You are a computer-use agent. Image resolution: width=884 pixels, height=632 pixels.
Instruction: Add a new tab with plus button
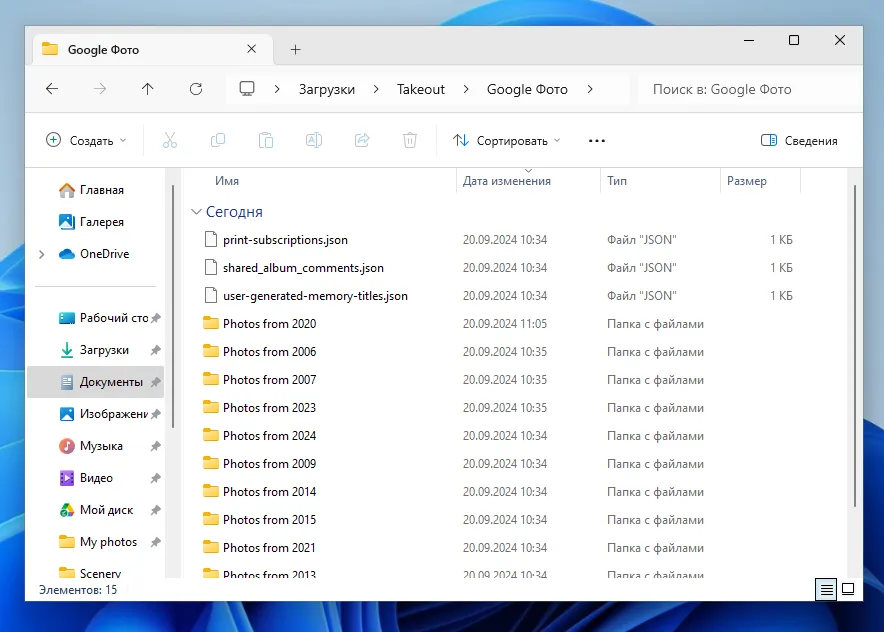(x=295, y=50)
